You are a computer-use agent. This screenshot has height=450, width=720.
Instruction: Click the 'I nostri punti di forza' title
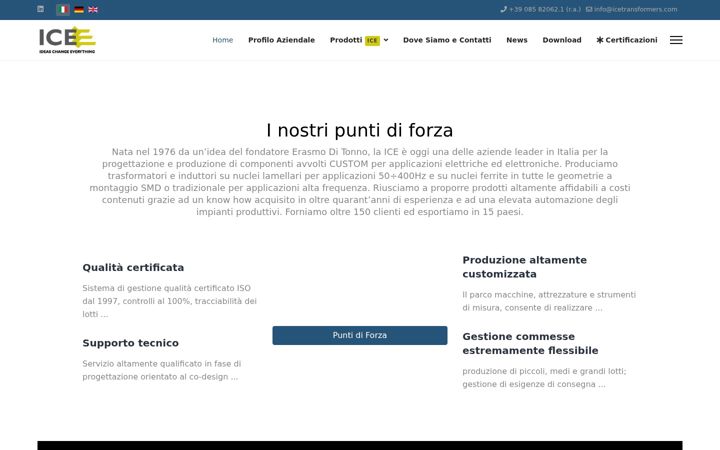[x=360, y=130]
